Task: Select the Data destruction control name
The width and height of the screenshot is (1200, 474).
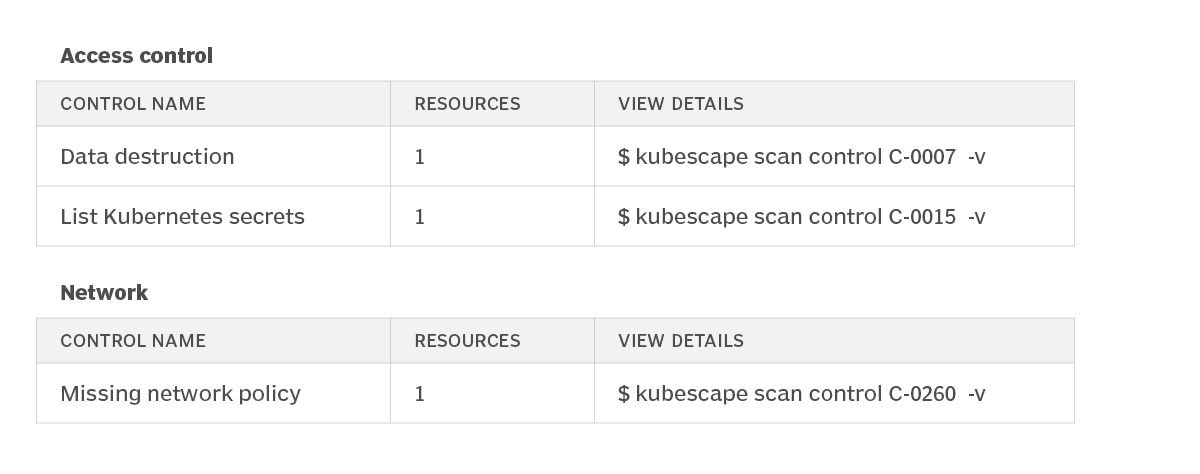Action: pyautogui.click(x=147, y=157)
